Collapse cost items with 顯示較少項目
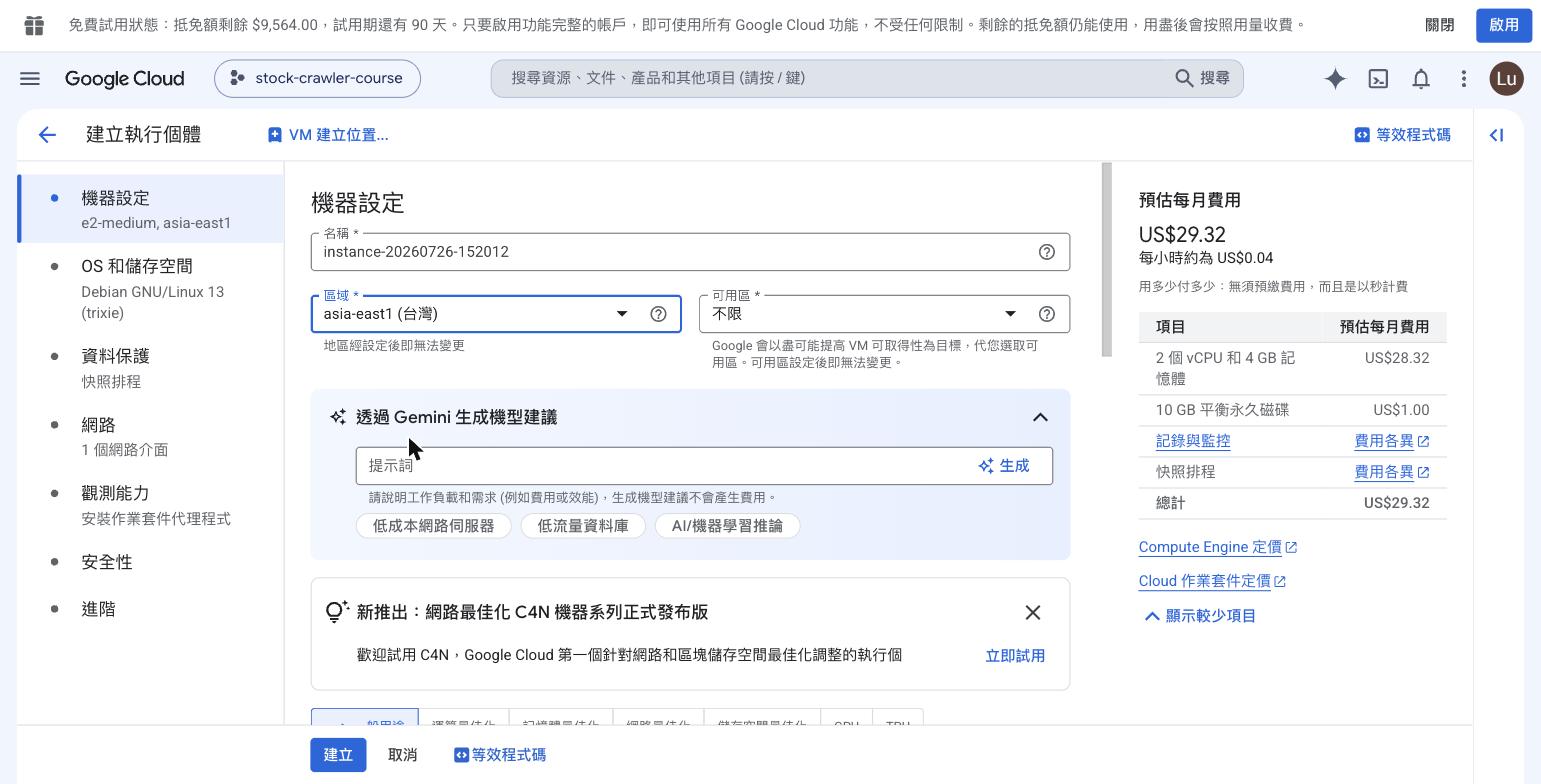1541x784 pixels. pos(1200,616)
